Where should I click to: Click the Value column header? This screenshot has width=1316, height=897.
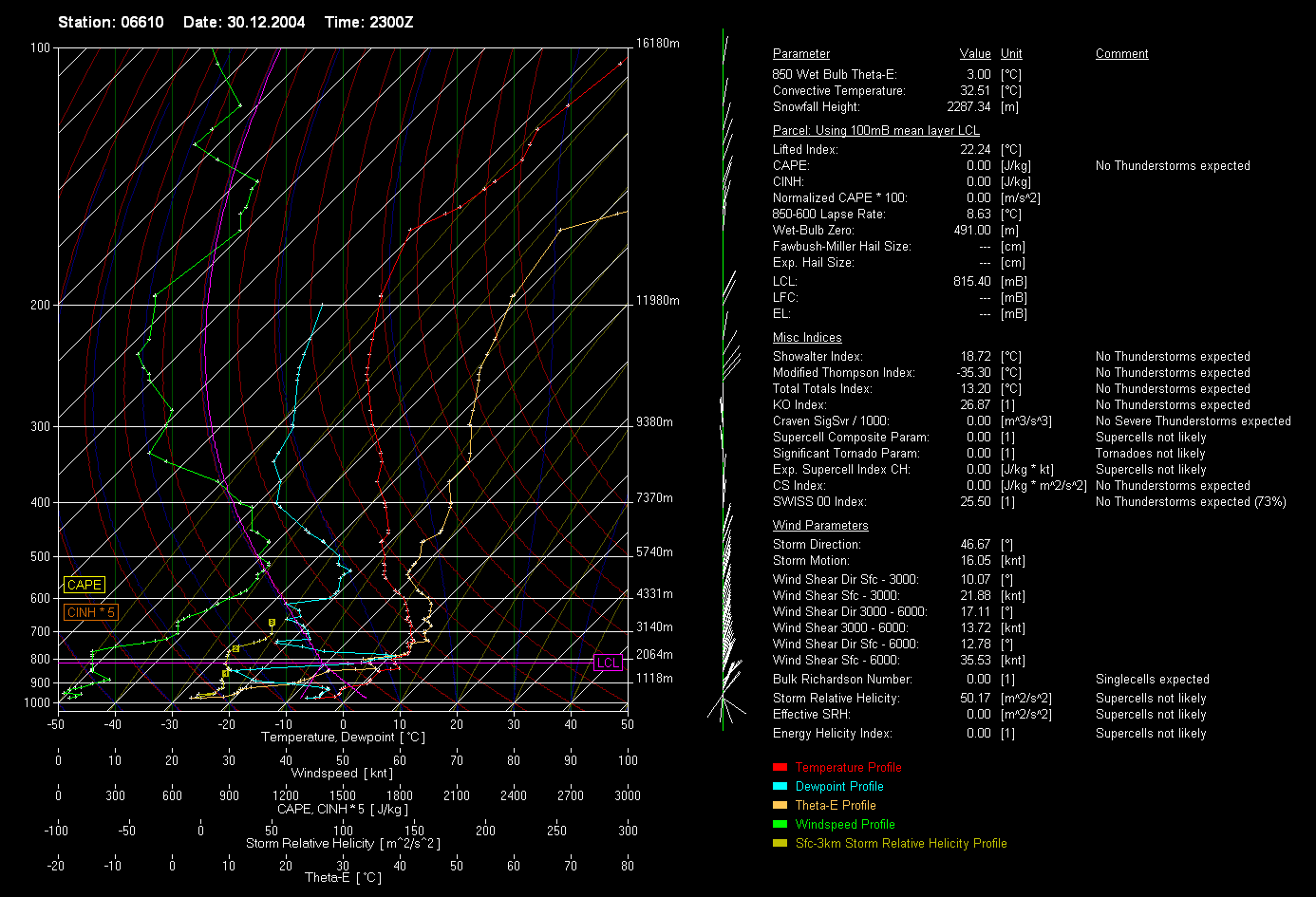click(x=974, y=54)
